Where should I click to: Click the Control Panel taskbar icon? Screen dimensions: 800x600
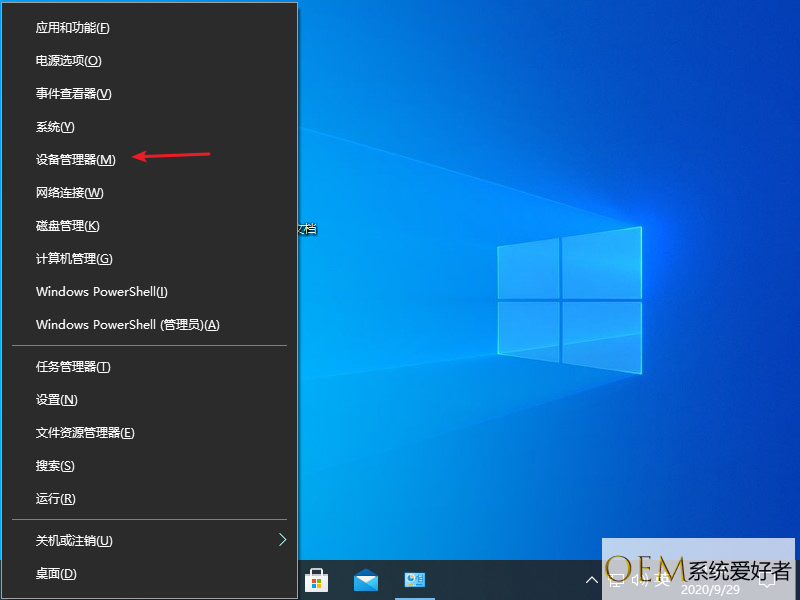(414, 580)
